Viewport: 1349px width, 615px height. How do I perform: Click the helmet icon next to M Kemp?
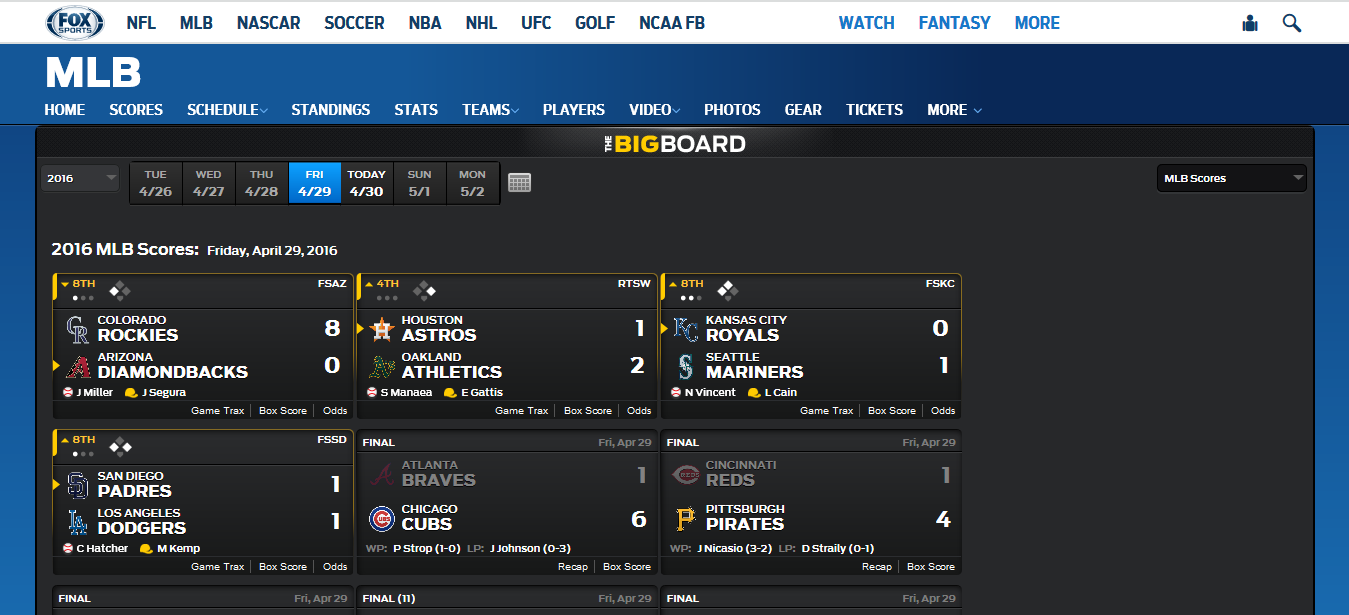click(145, 549)
